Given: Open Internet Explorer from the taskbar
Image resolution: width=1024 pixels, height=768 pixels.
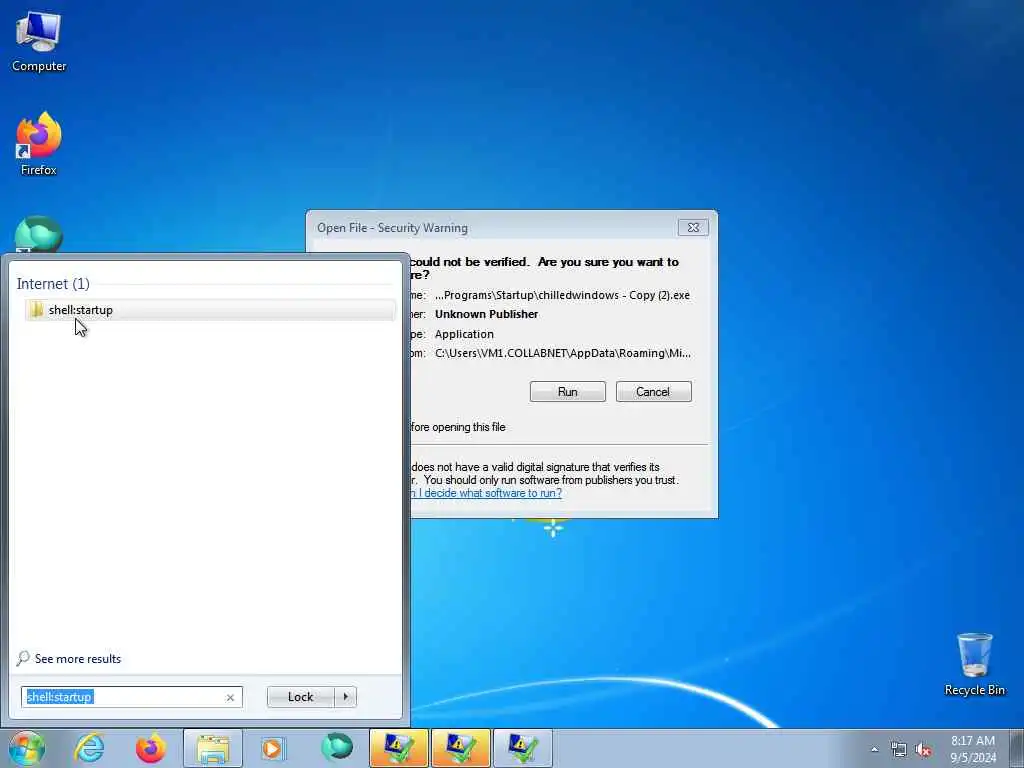Looking at the screenshot, I should [89, 748].
